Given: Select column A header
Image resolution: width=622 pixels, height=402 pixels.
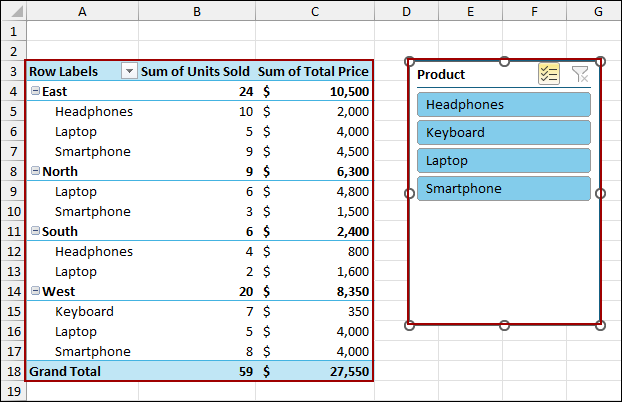Looking at the screenshot, I should (81, 11).
